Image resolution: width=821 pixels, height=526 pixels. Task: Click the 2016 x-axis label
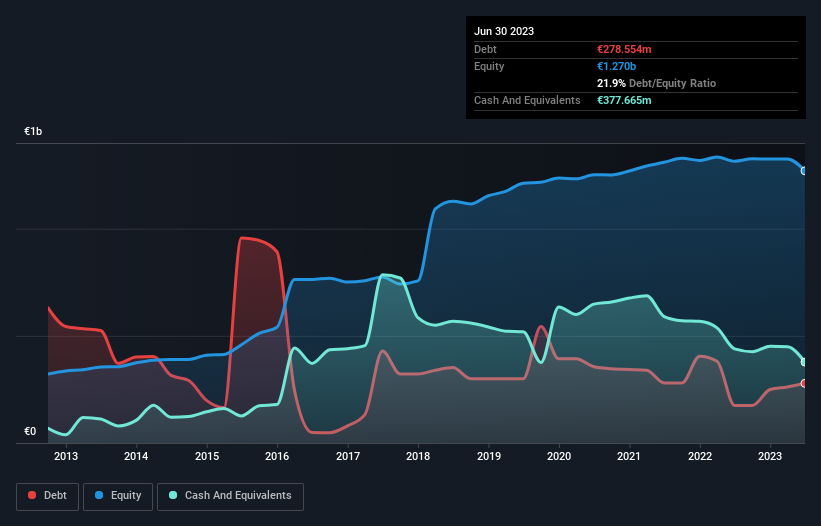(x=277, y=456)
